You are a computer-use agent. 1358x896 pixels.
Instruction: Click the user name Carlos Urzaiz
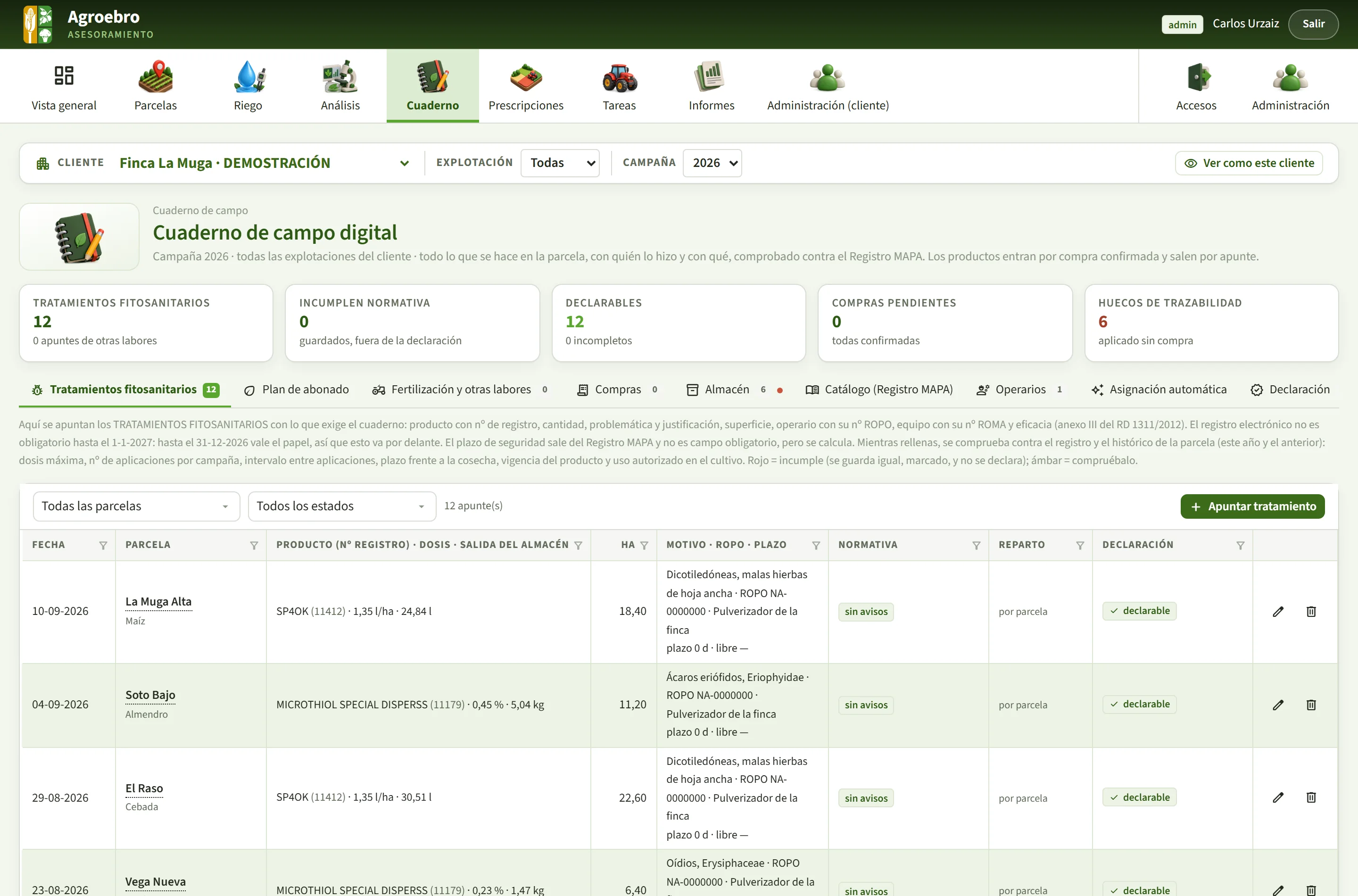(x=1245, y=24)
